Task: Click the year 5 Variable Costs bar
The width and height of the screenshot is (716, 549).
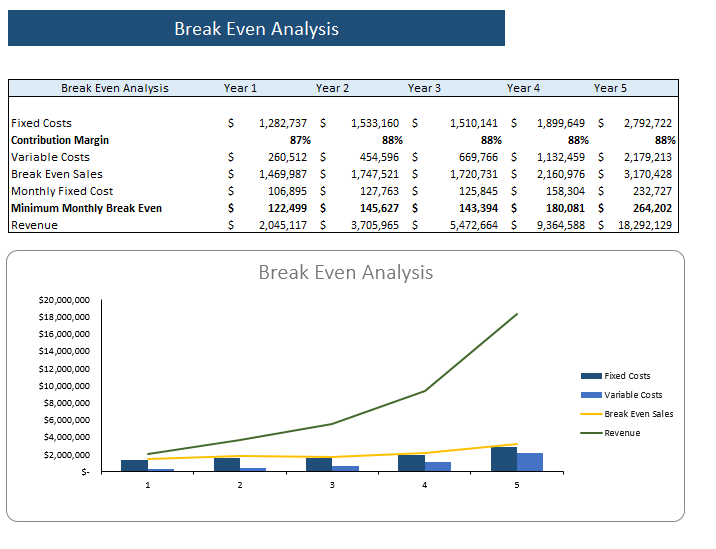Action: coord(530,462)
